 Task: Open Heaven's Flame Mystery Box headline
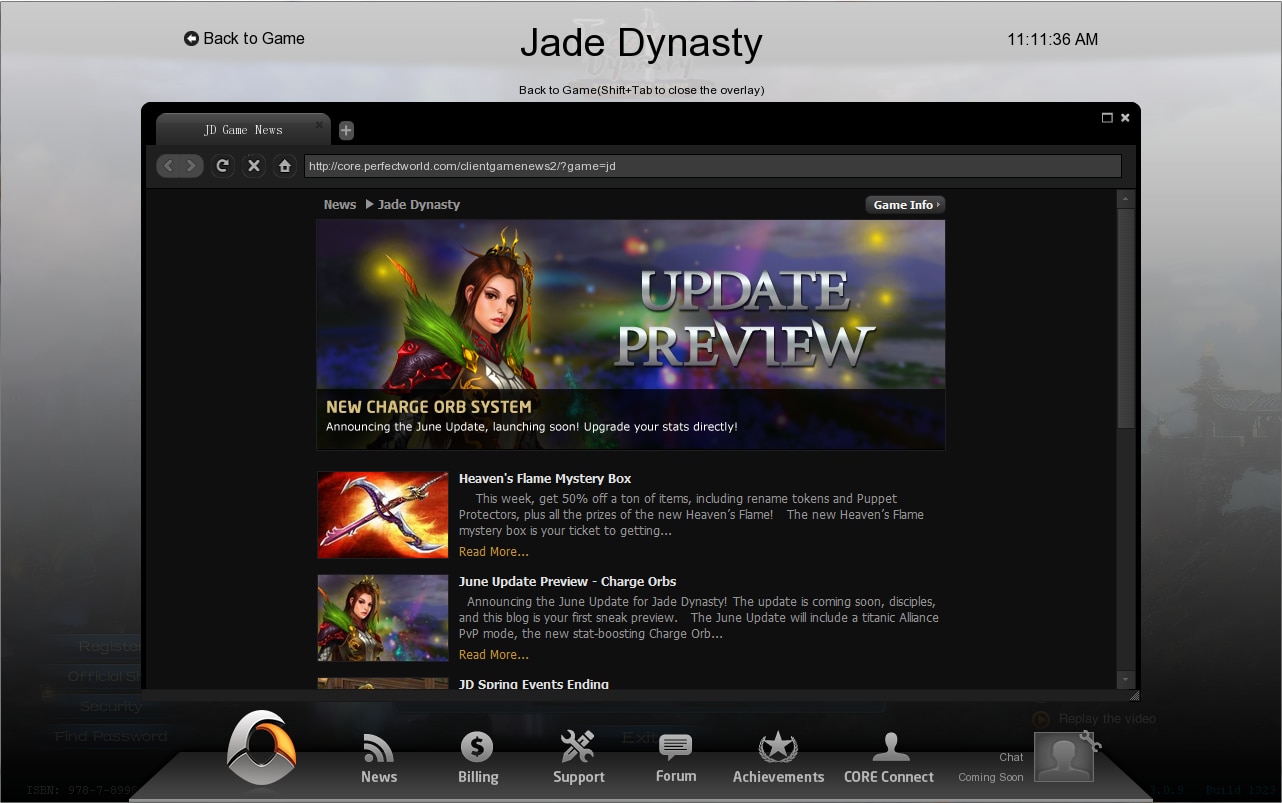pos(545,478)
